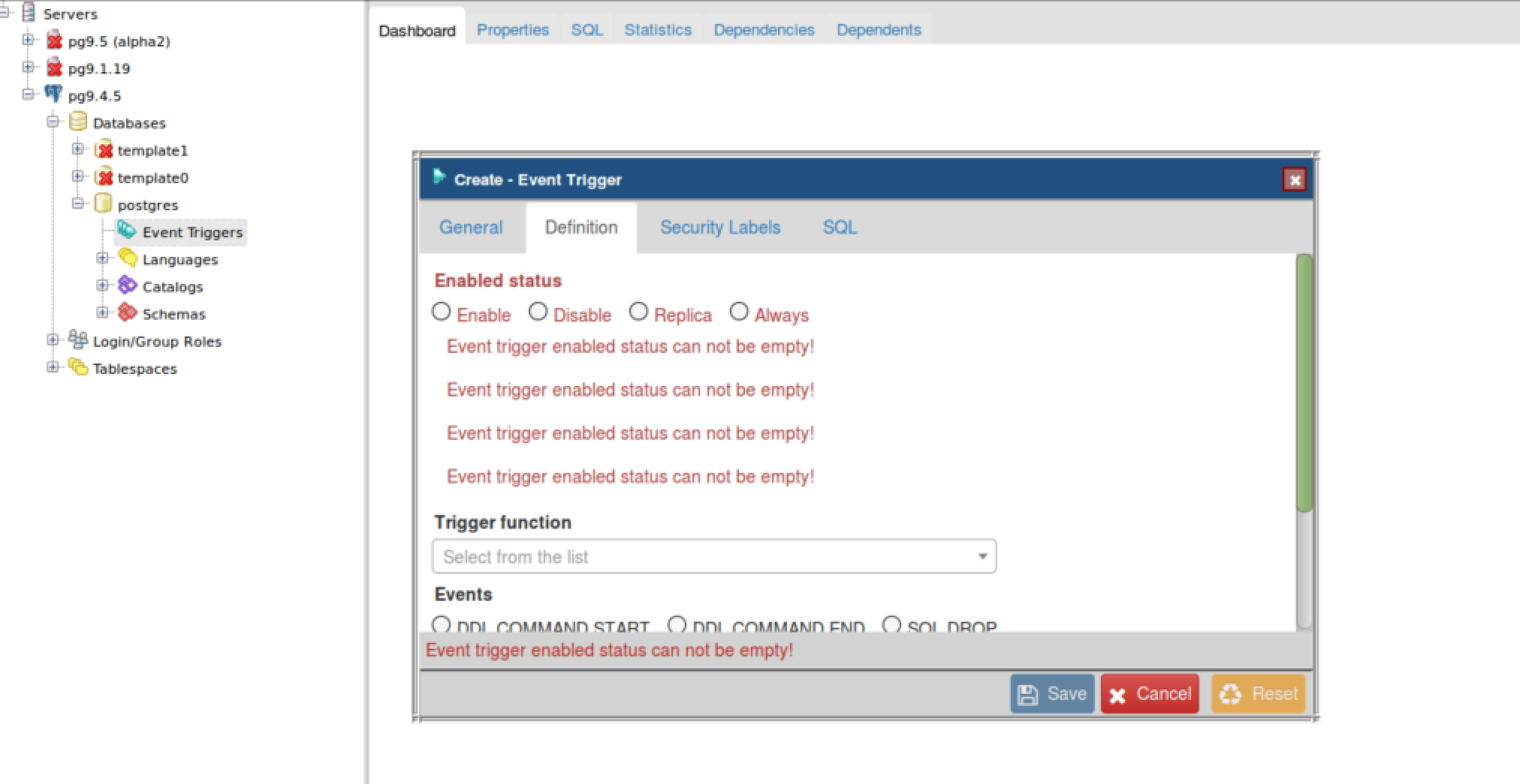
Task: Expand the Tablespaces tree node
Action: coord(53,367)
